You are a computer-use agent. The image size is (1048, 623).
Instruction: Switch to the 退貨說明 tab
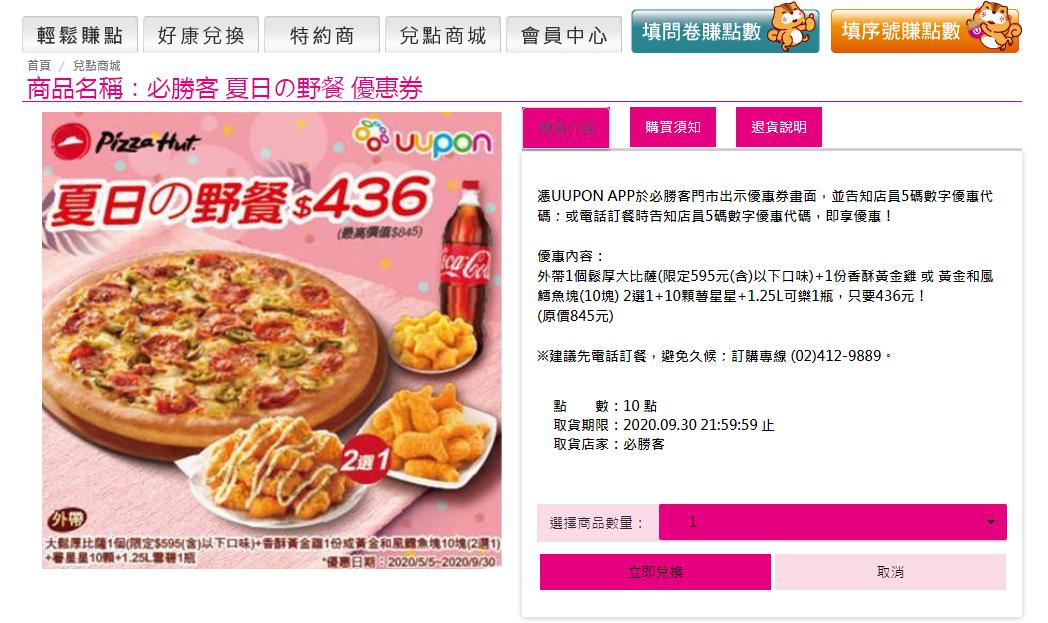779,127
